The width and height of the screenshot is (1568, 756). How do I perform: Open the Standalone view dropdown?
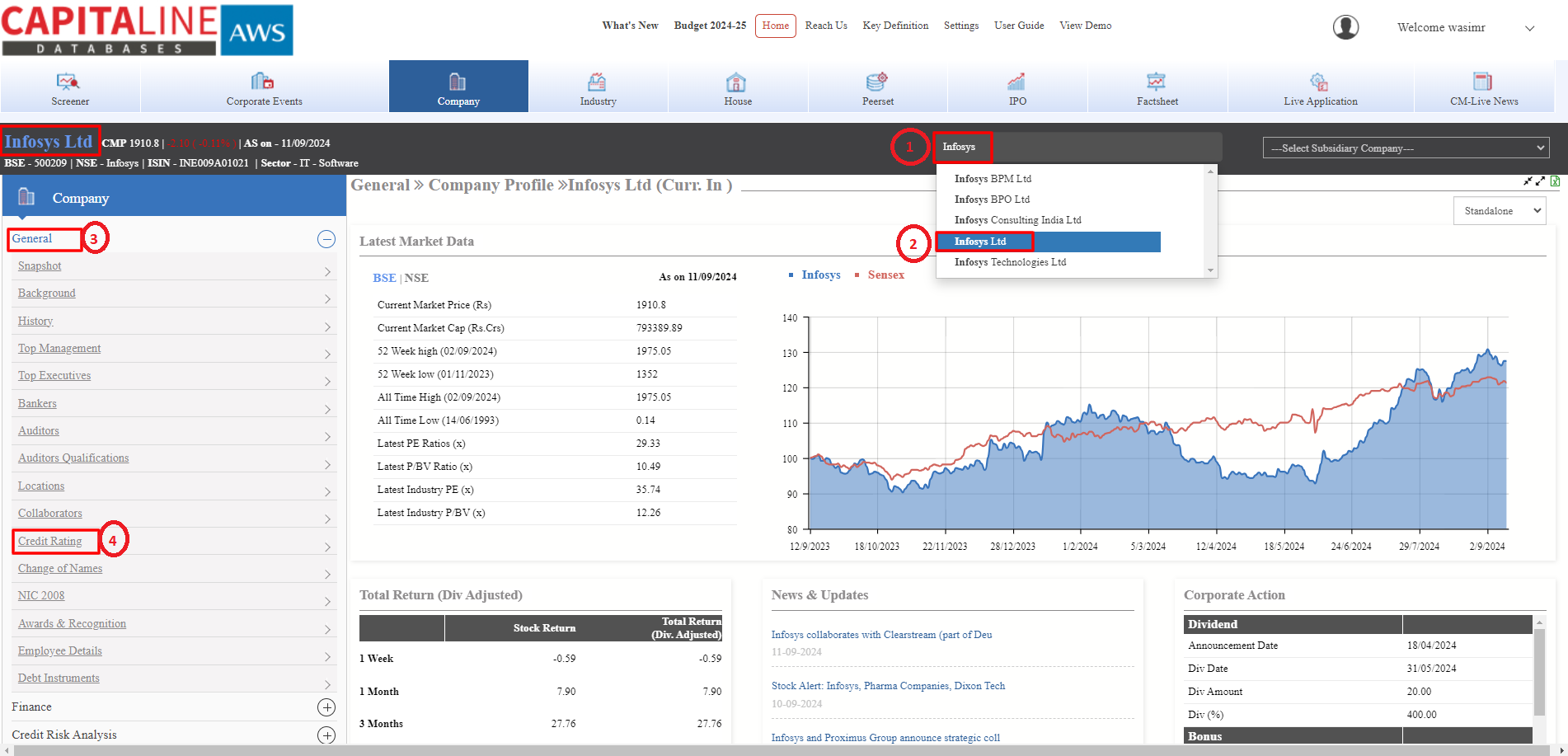pyautogui.click(x=1500, y=211)
